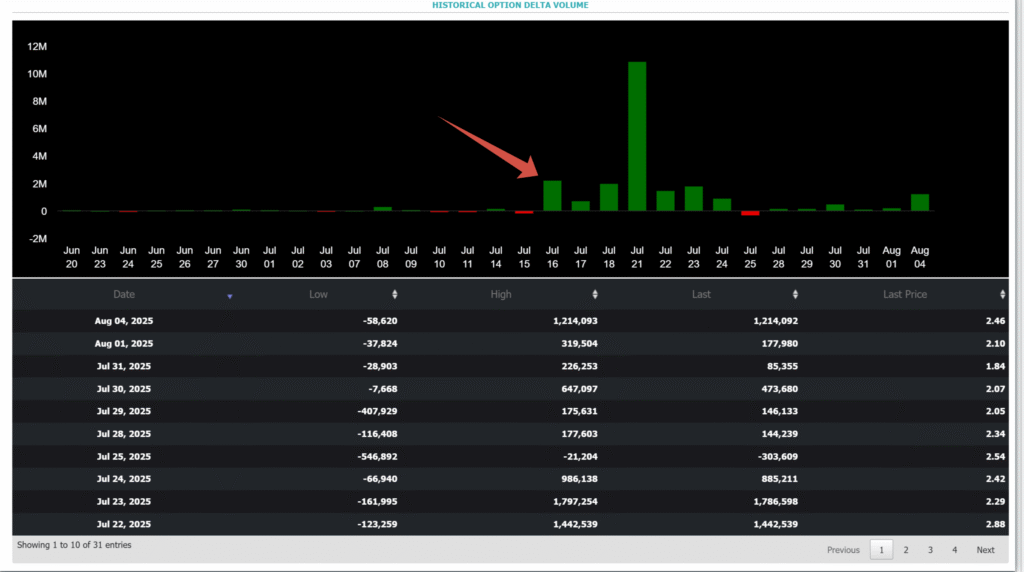Click the Previous pagination button
Image resolution: width=1024 pixels, height=572 pixels.
843,550
